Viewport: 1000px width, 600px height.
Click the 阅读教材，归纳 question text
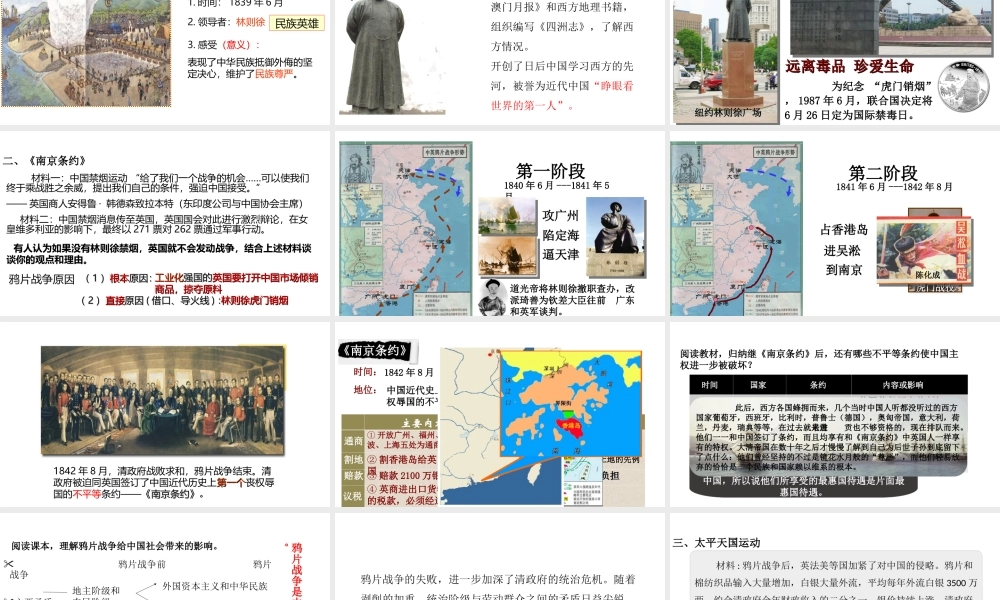[x=819, y=359]
